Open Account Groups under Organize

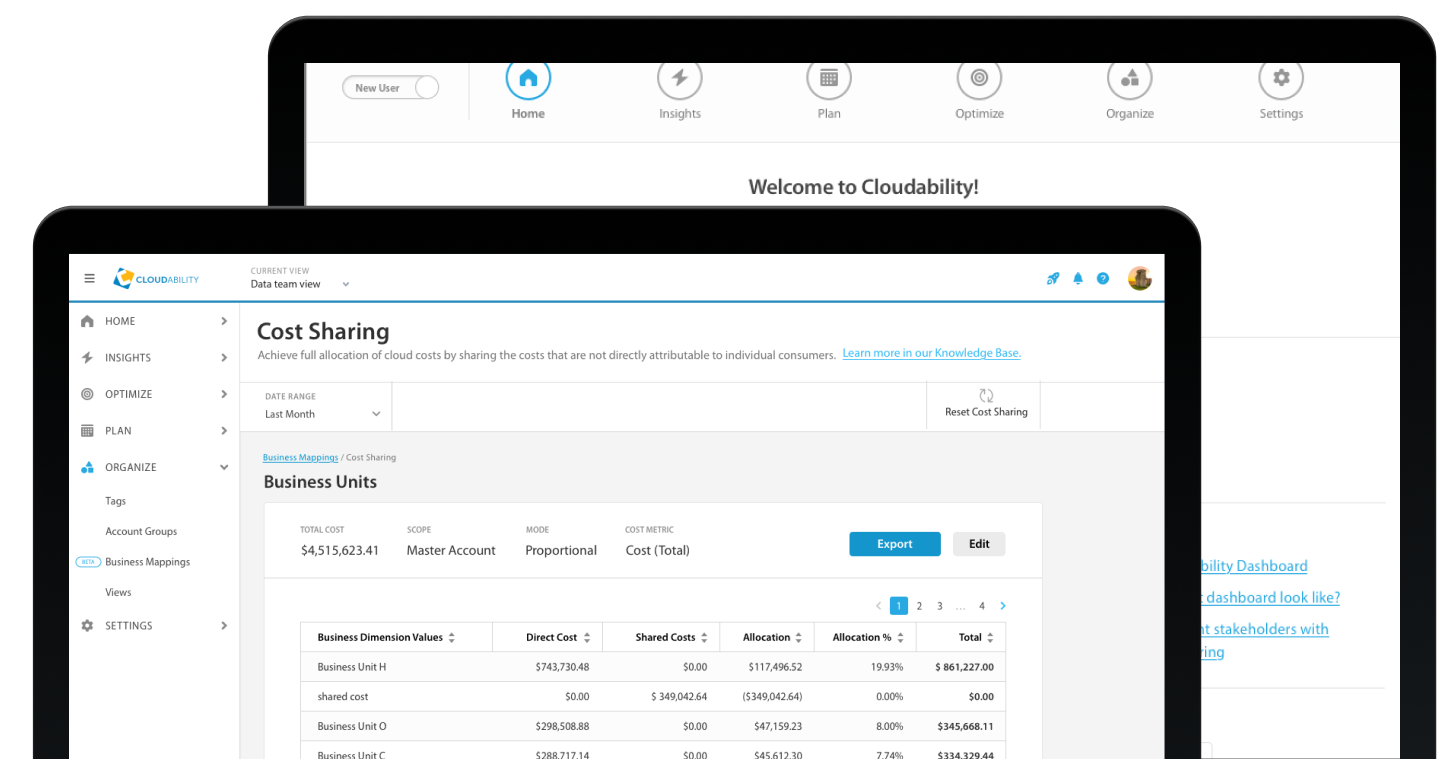(141, 532)
